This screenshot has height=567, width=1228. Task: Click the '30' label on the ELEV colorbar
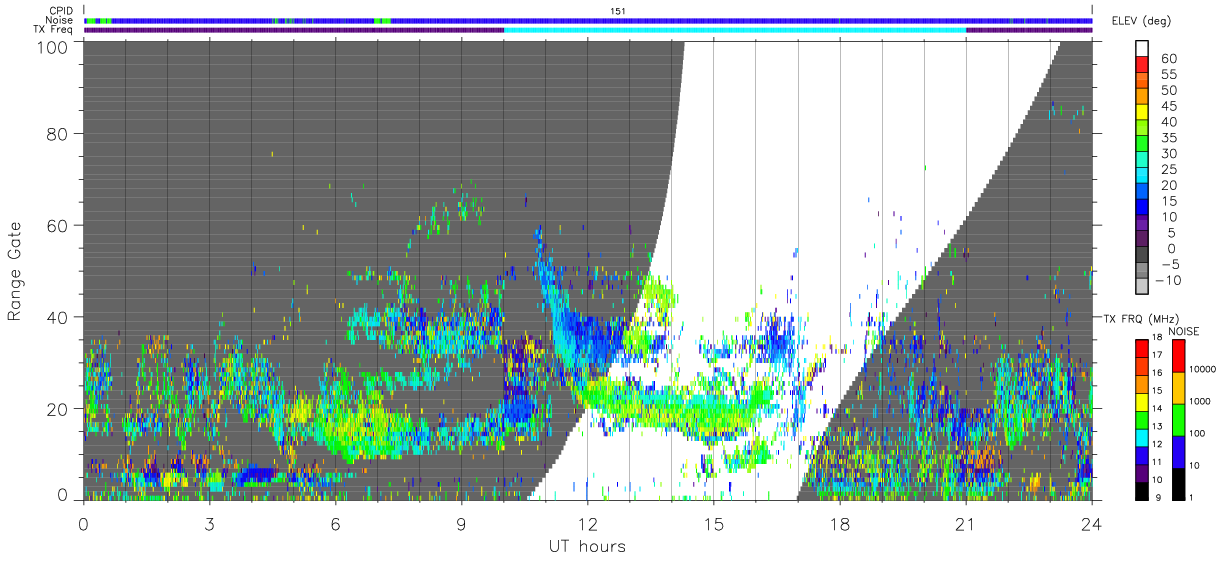point(1169,153)
